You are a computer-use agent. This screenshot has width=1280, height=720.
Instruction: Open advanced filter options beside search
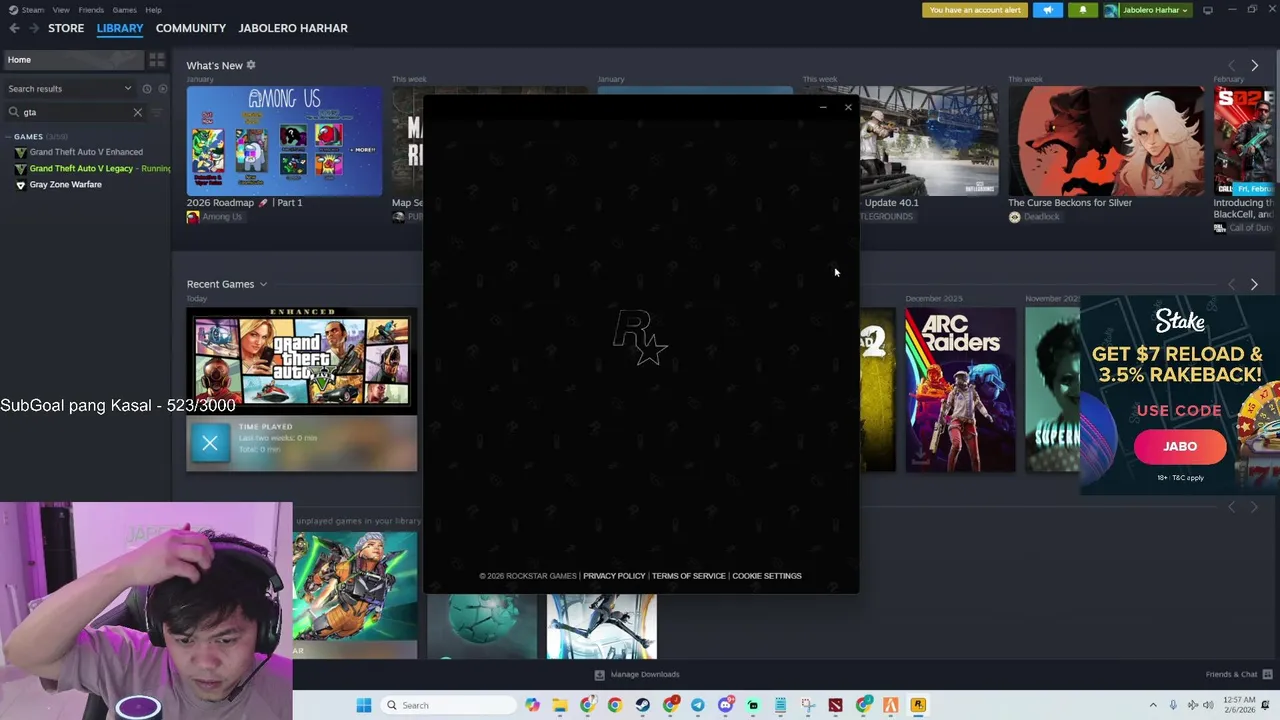tap(157, 112)
